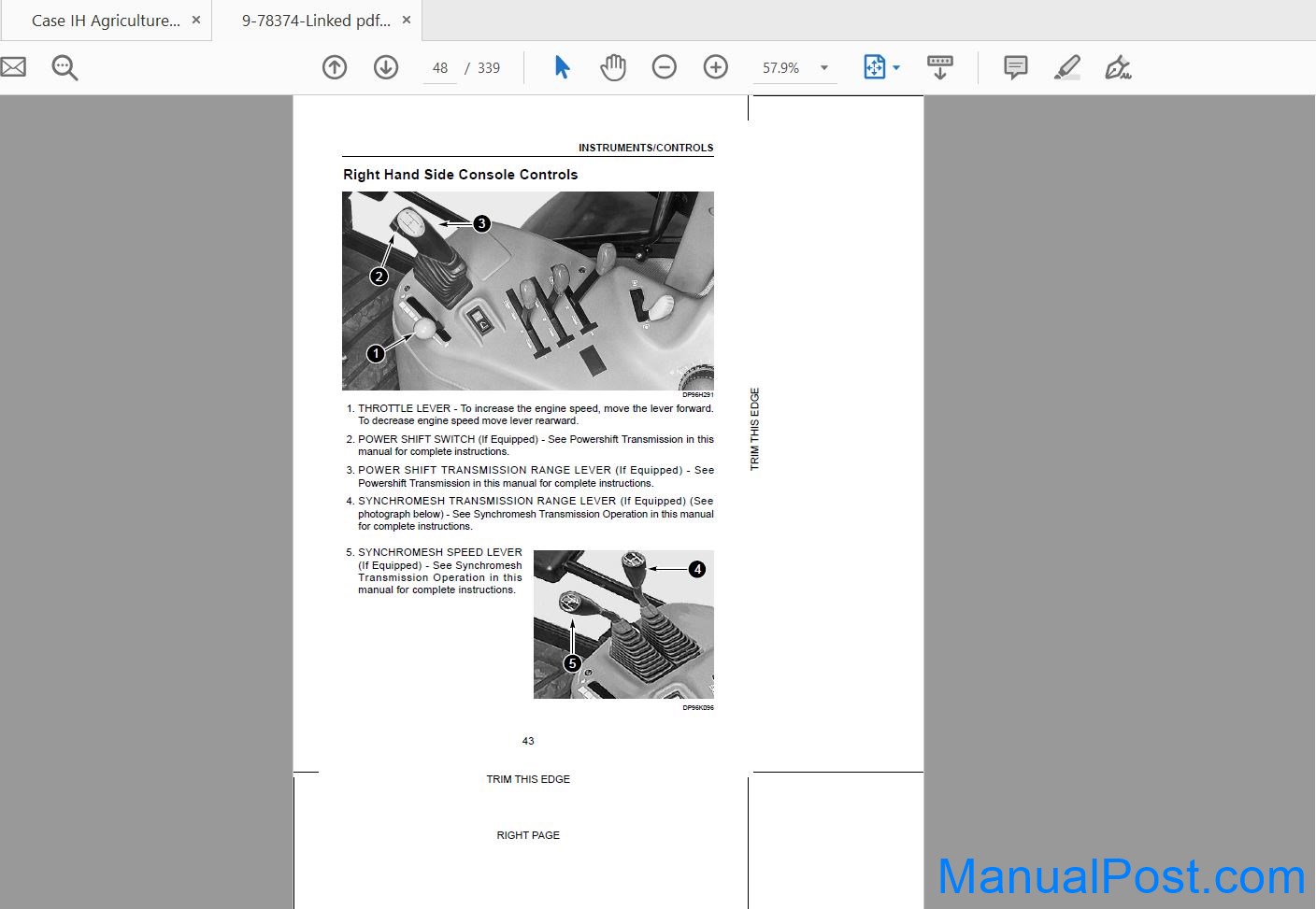Screen dimensions: 1316x909
Task: Expand the page fit options arrow
Action: pyautogui.click(x=897, y=67)
